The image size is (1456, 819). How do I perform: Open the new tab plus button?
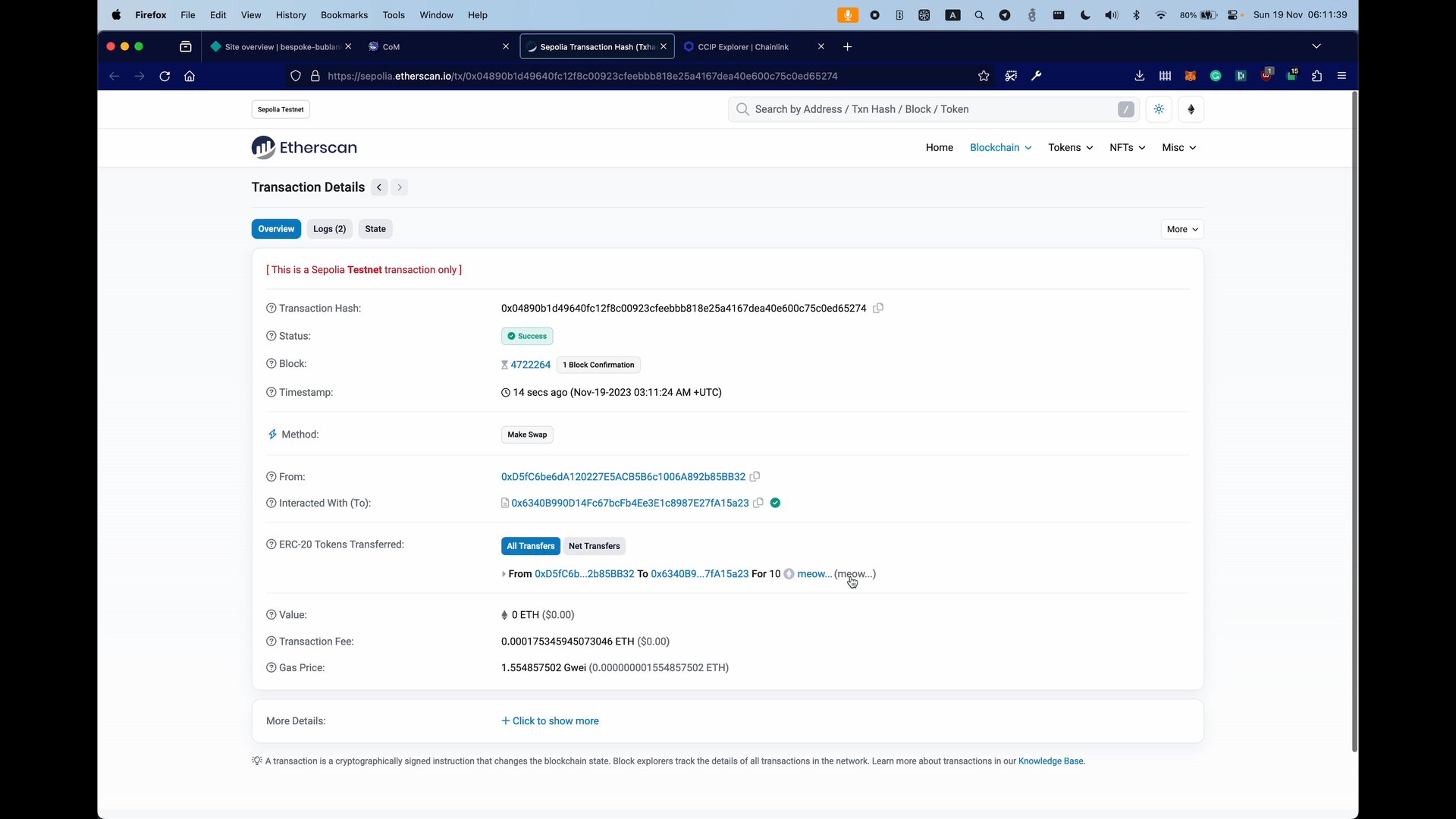click(847, 47)
